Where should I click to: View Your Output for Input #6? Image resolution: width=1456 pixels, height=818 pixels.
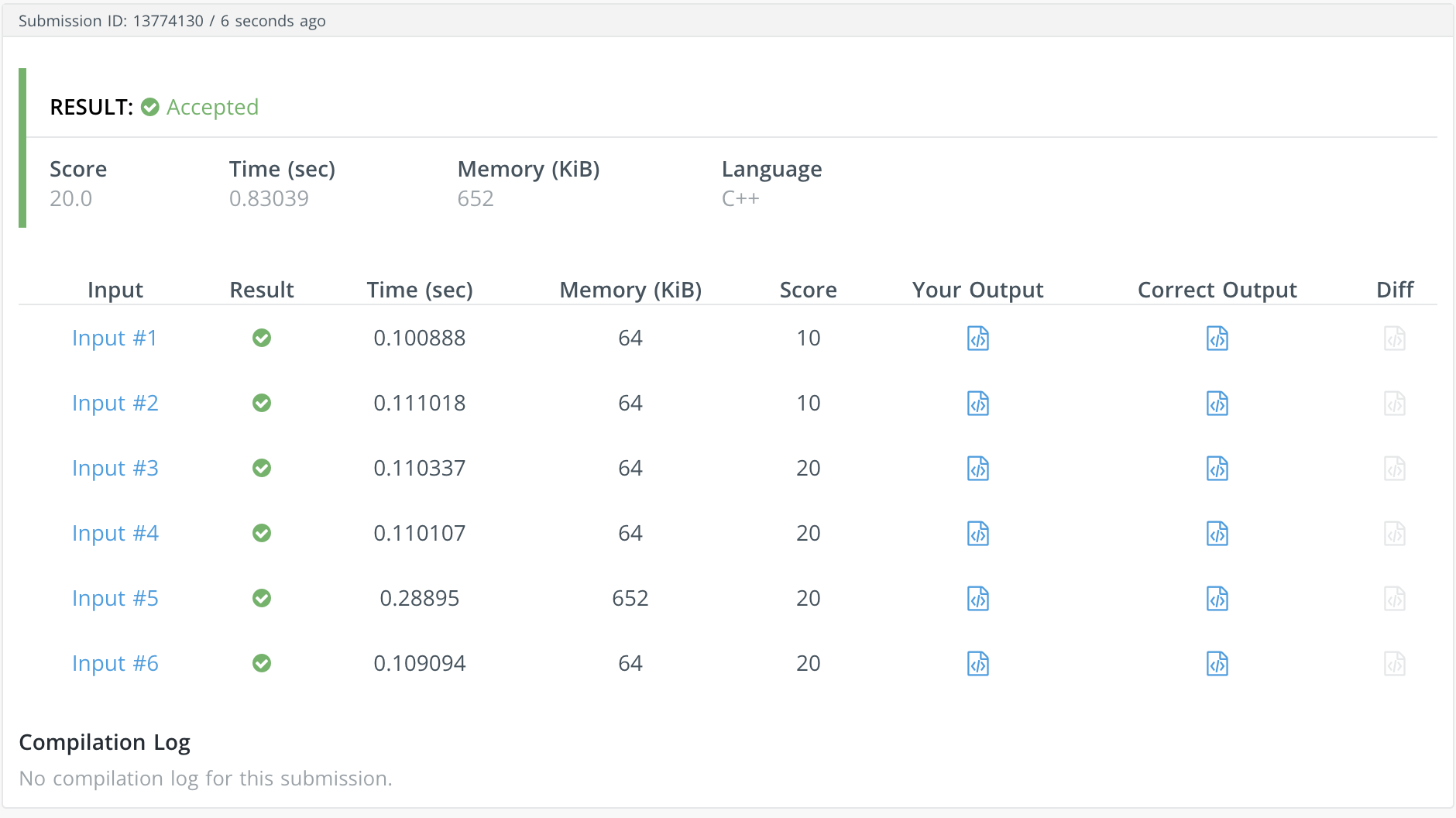[x=977, y=664]
